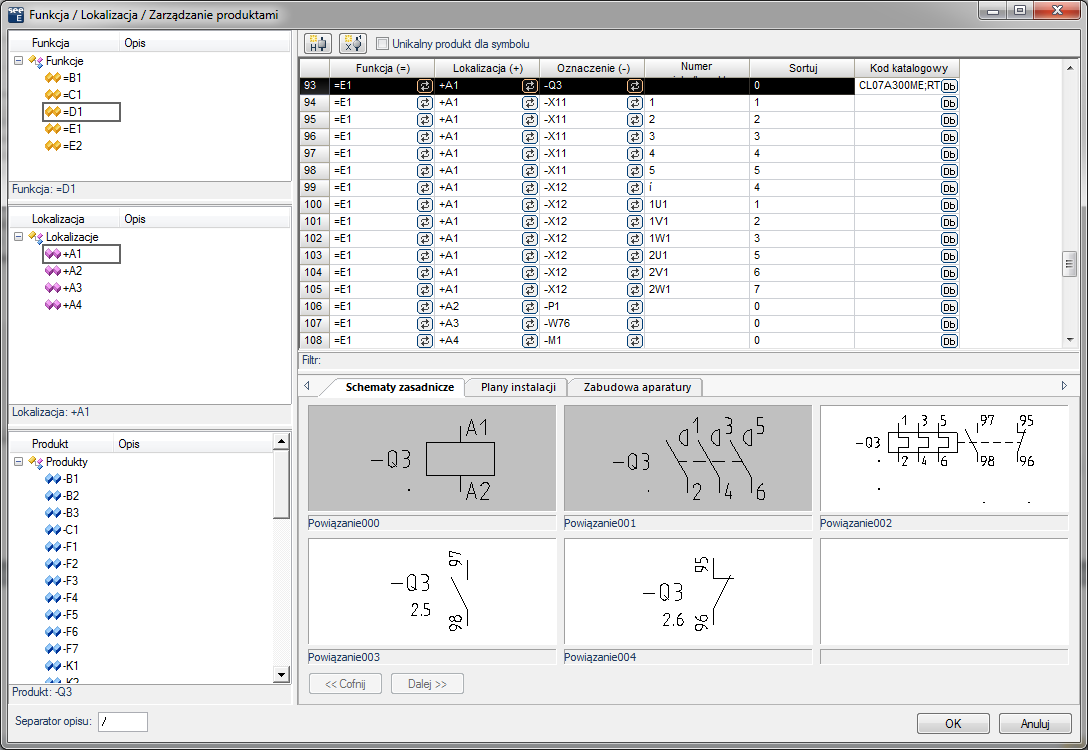Click Funkcja swap icon on row 97
The image size is (1088, 750).
[424, 154]
